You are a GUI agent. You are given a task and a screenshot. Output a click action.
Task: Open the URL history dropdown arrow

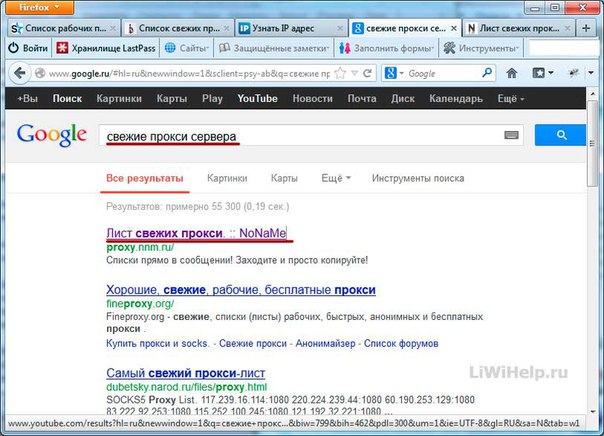coord(354,73)
